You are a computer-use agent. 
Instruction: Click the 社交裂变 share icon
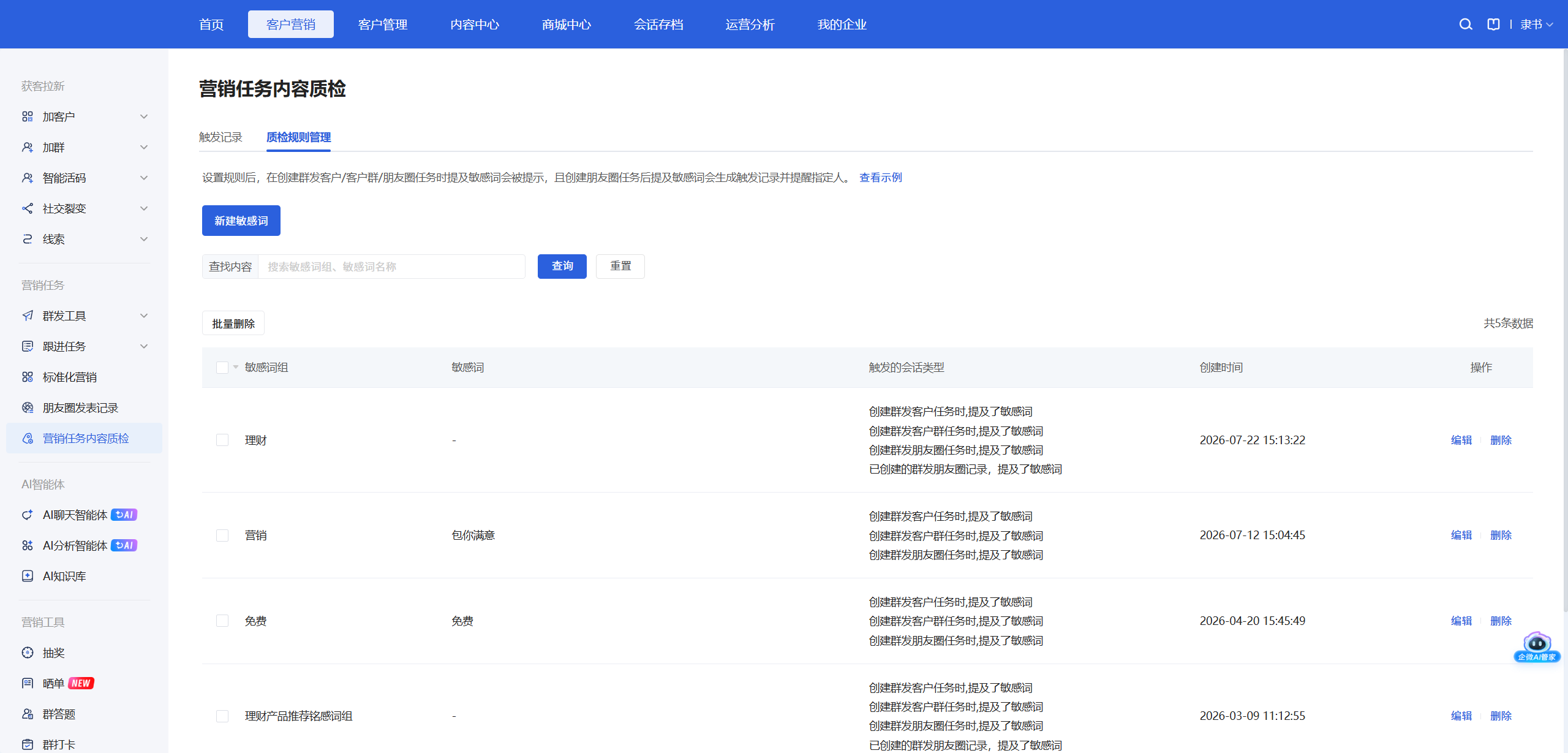28,208
